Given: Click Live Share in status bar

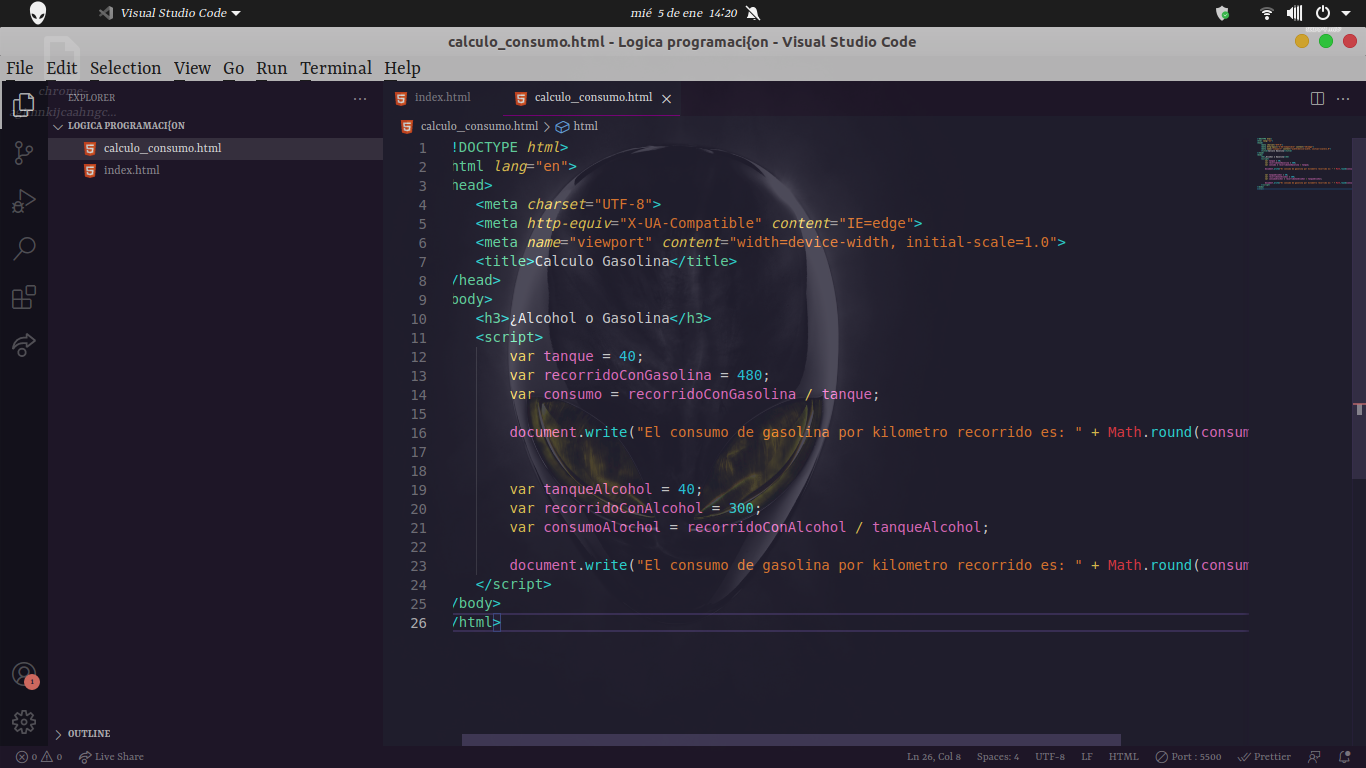Looking at the screenshot, I should click(111, 757).
